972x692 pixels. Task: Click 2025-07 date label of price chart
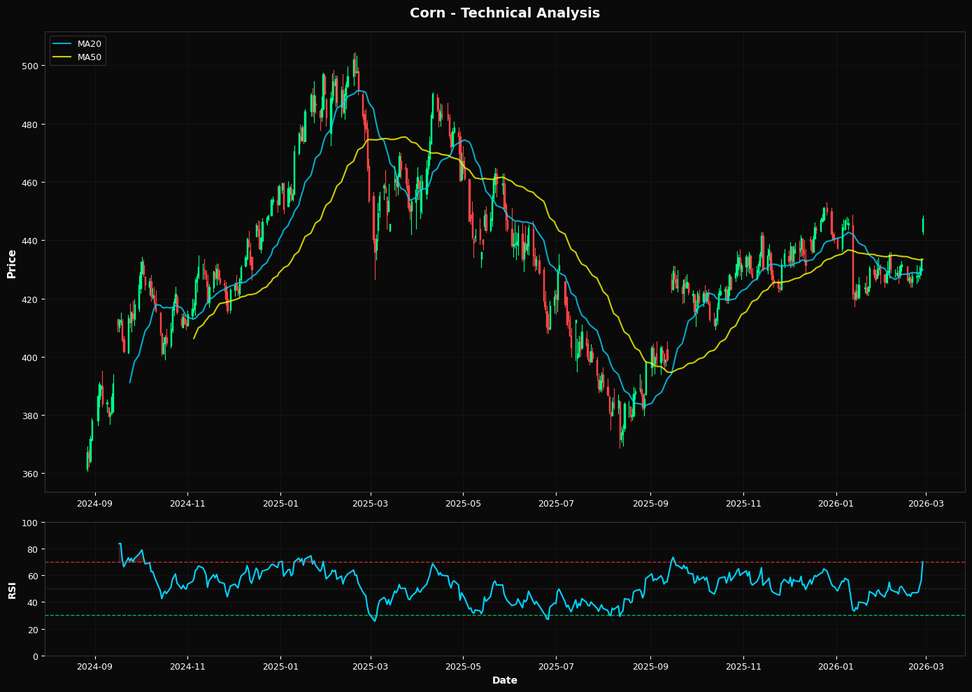click(556, 503)
